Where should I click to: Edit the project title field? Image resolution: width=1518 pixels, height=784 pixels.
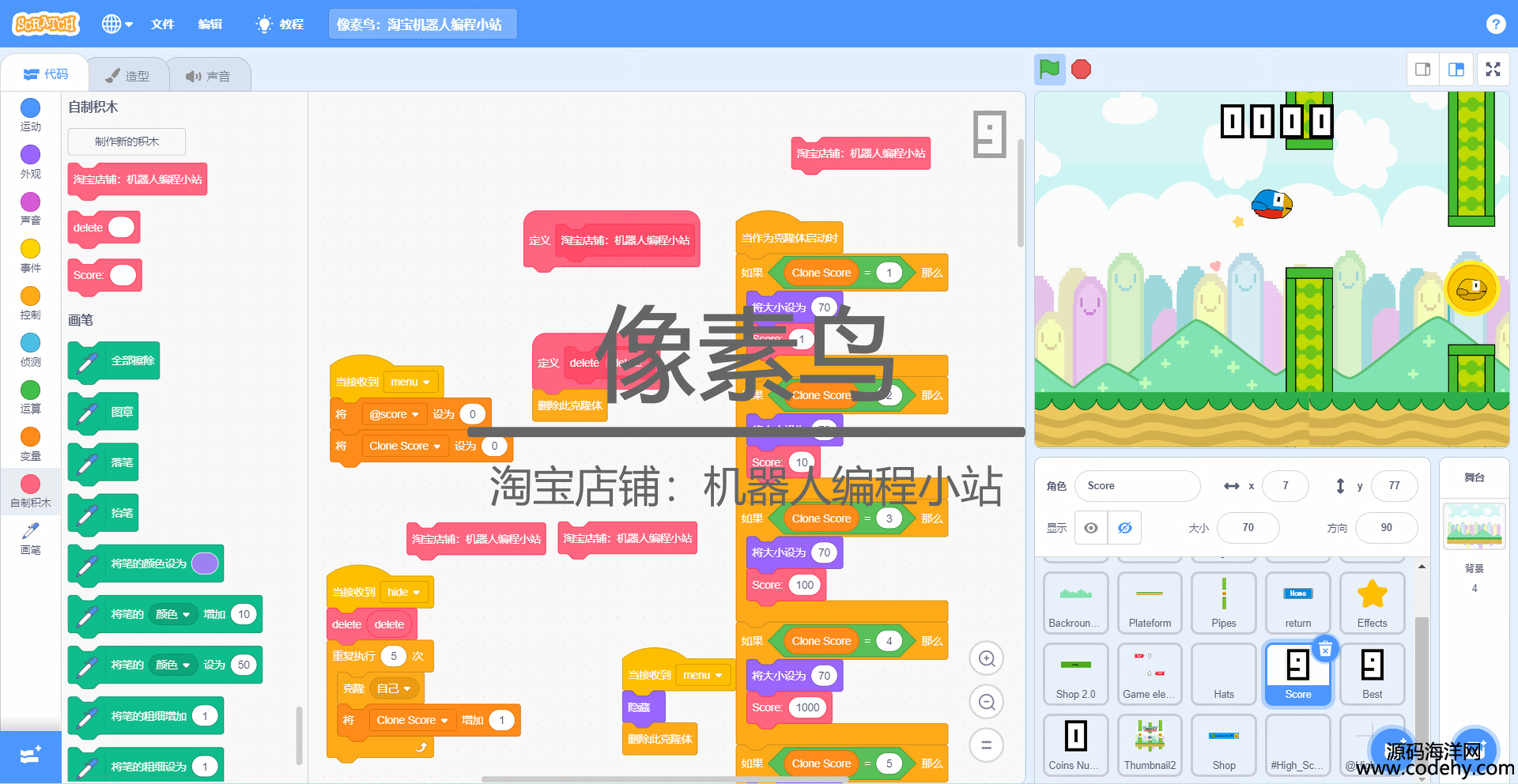[x=422, y=24]
